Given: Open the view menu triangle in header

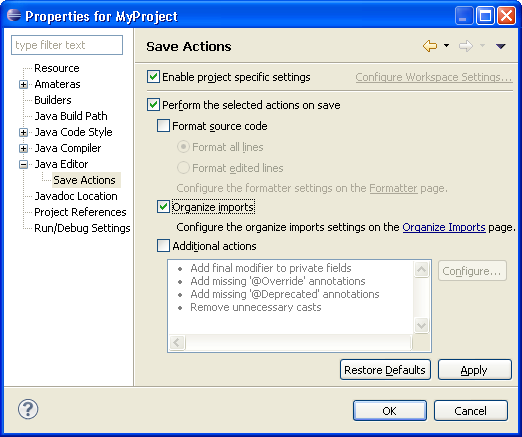Looking at the screenshot, I should click(501, 46).
